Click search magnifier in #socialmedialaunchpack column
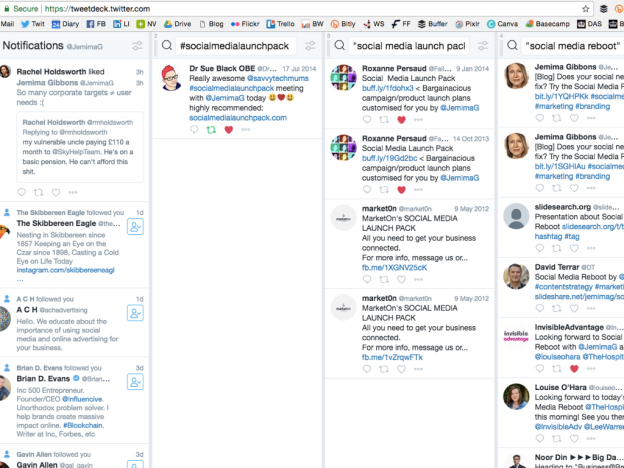The width and height of the screenshot is (624, 468). click(x=167, y=45)
